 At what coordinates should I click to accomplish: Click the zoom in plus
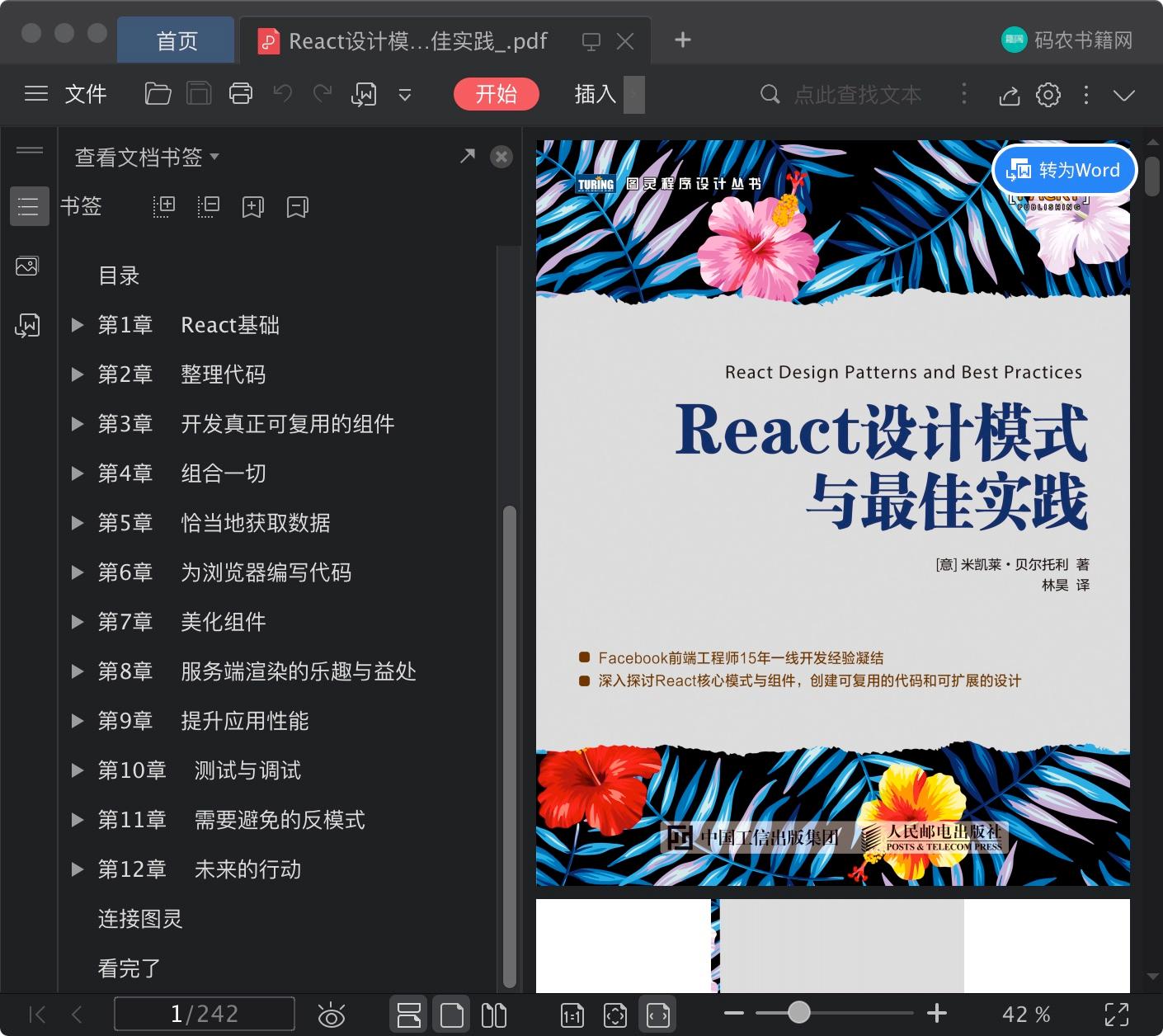937,1013
